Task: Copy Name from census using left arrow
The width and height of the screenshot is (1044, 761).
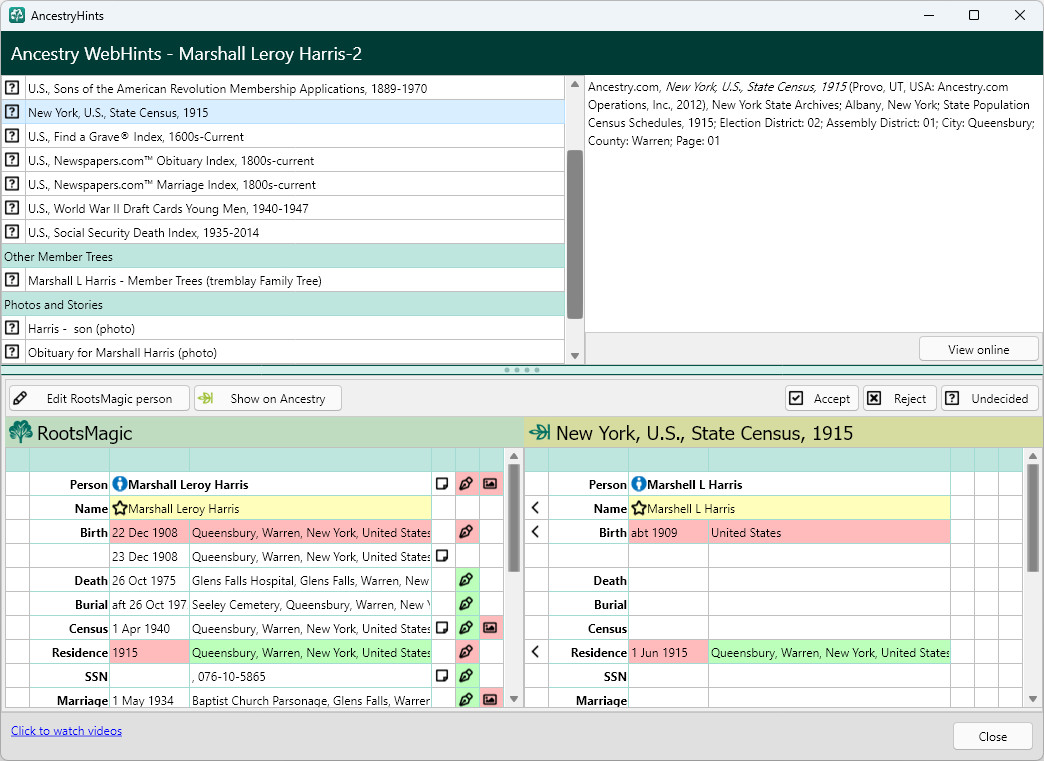Action: click(536, 508)
